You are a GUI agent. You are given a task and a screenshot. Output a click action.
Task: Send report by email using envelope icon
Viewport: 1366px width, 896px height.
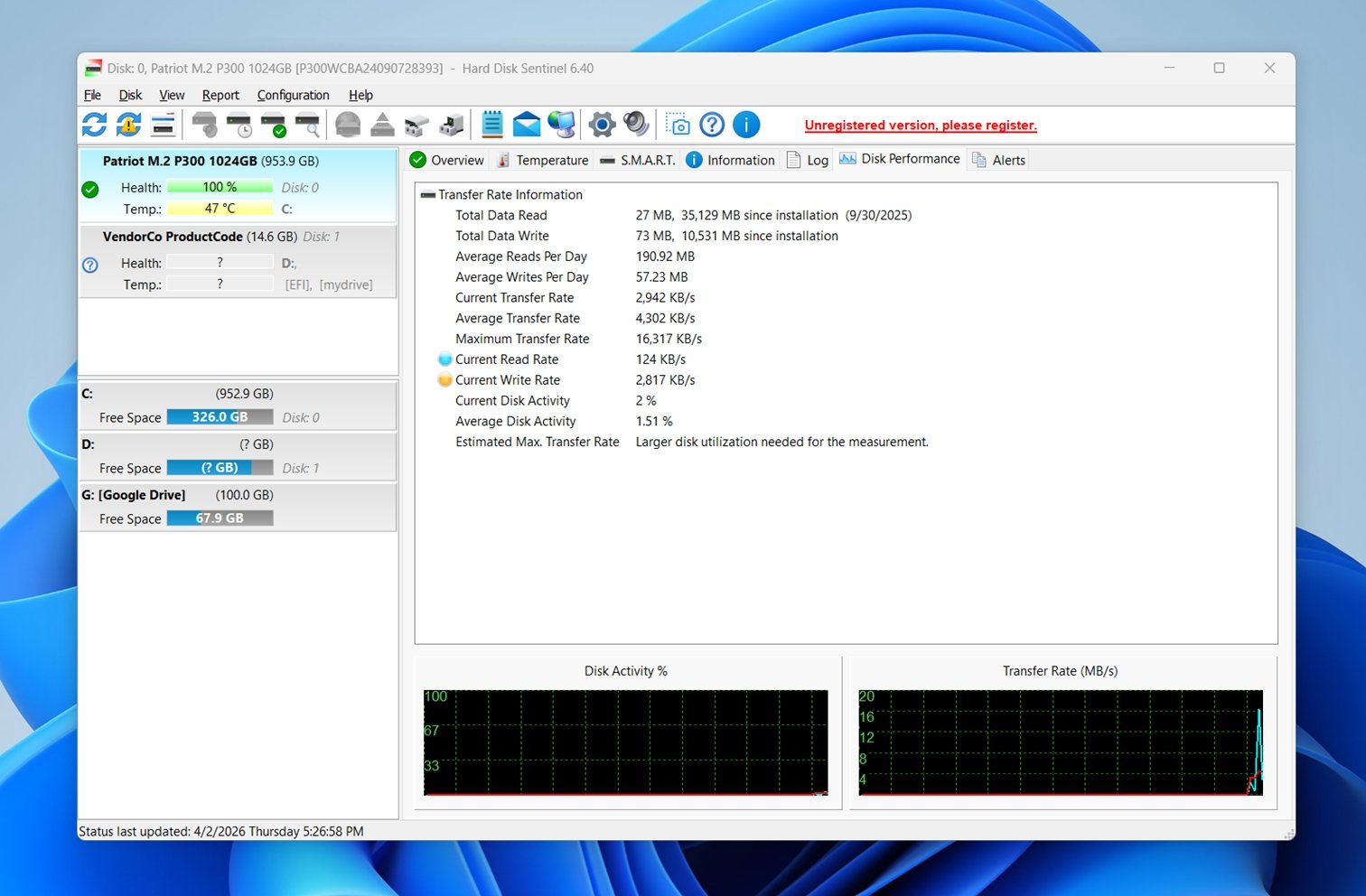[x=526, y=125]
